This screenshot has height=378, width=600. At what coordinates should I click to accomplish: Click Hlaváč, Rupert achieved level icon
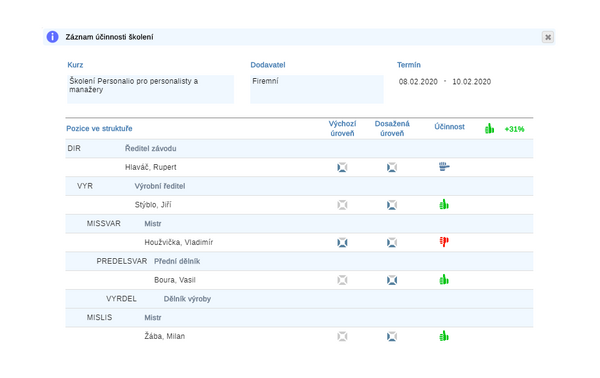click(391, 167)
